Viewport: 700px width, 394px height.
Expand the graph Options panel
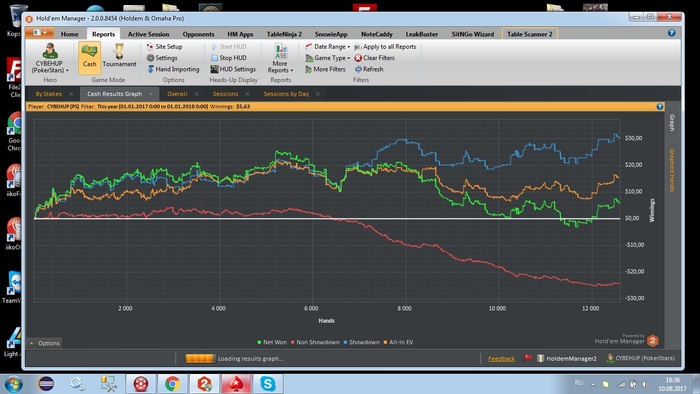[45, 343]
